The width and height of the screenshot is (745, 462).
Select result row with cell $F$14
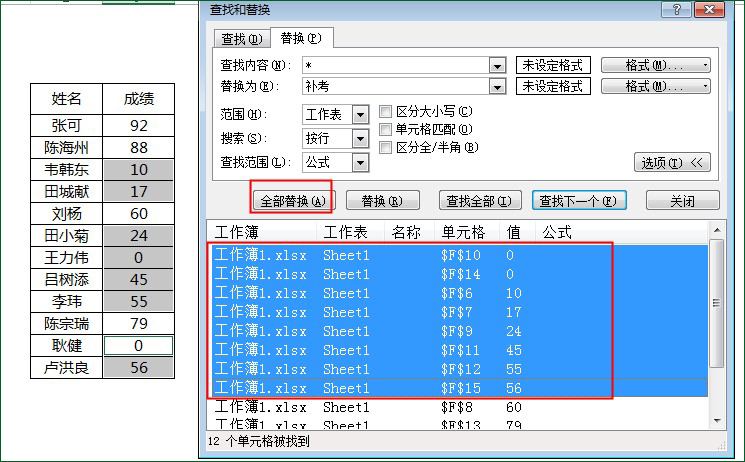458,274
